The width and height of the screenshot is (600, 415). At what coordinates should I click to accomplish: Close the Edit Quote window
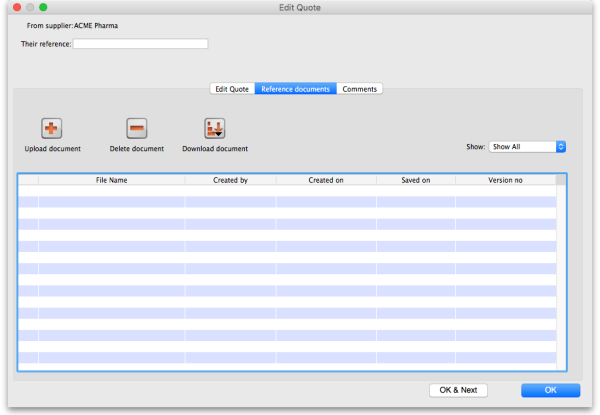[11, 7]
